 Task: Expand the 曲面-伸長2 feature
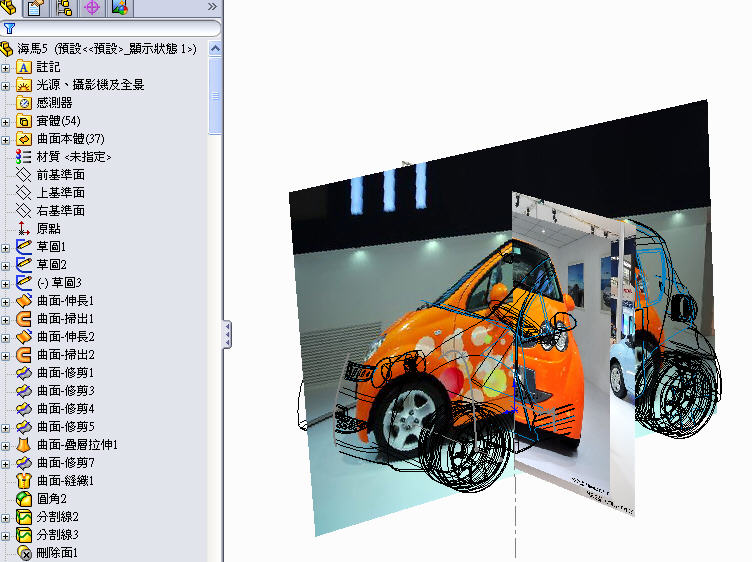tap(5, 338)
